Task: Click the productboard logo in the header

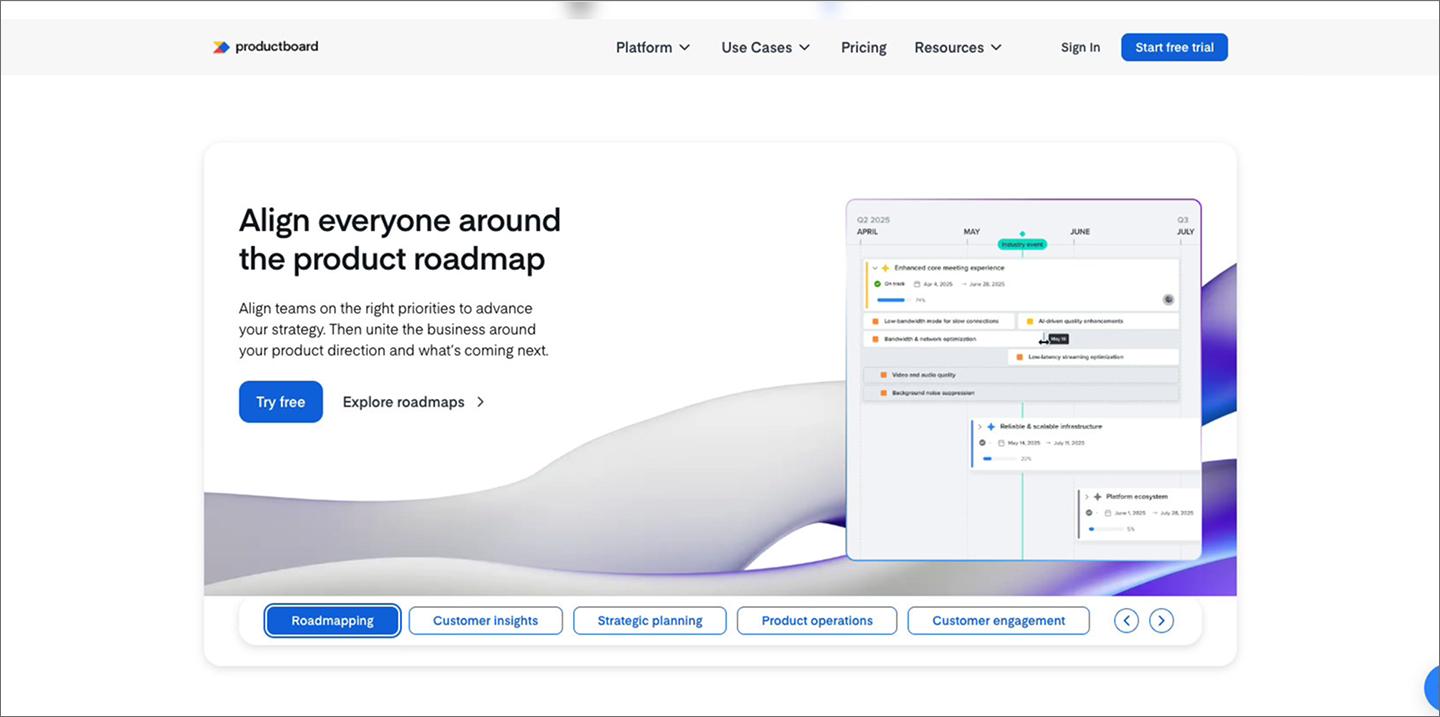Action: point(265,46)
